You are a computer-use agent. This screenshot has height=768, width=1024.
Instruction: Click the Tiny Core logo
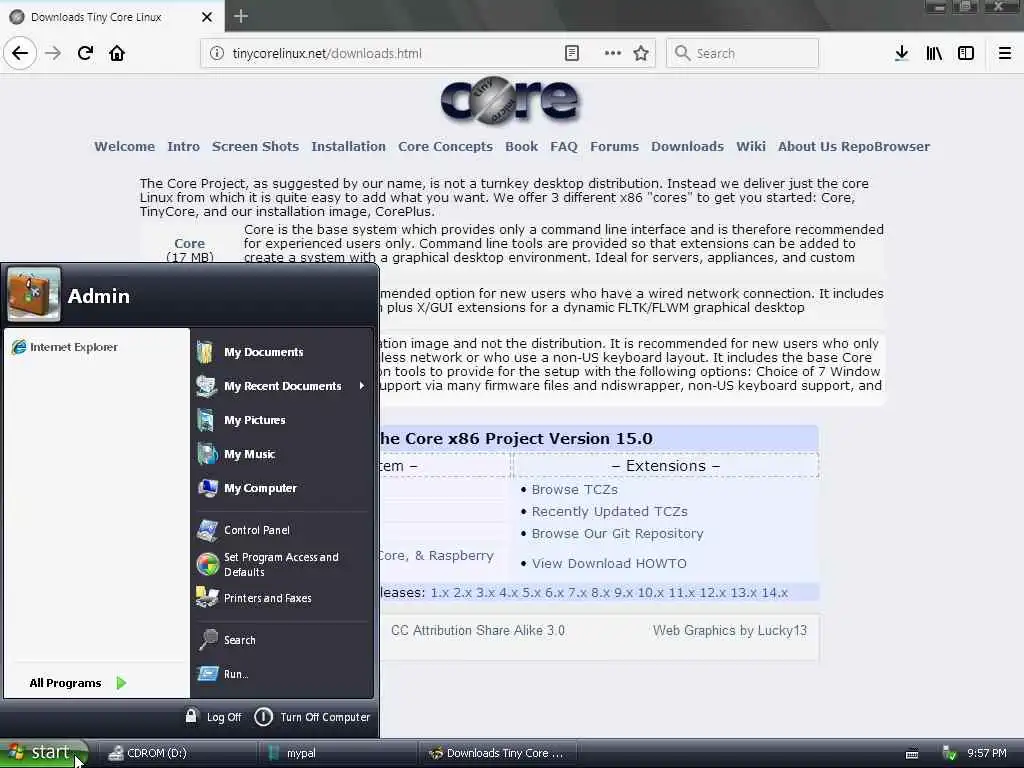(x=509, y=101)
